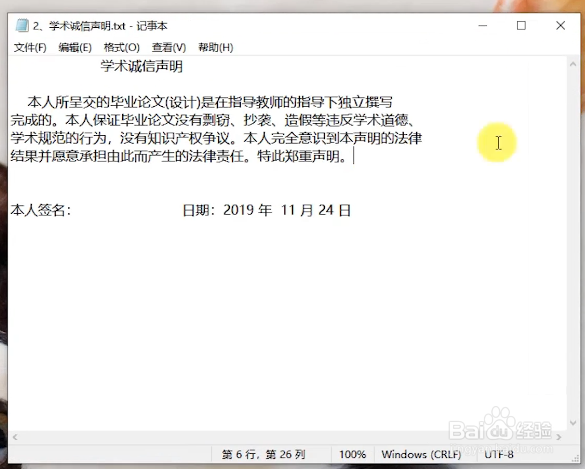Open the 查看(V) menu
This screenshot has width=585, height=469.
pos(169,47)
